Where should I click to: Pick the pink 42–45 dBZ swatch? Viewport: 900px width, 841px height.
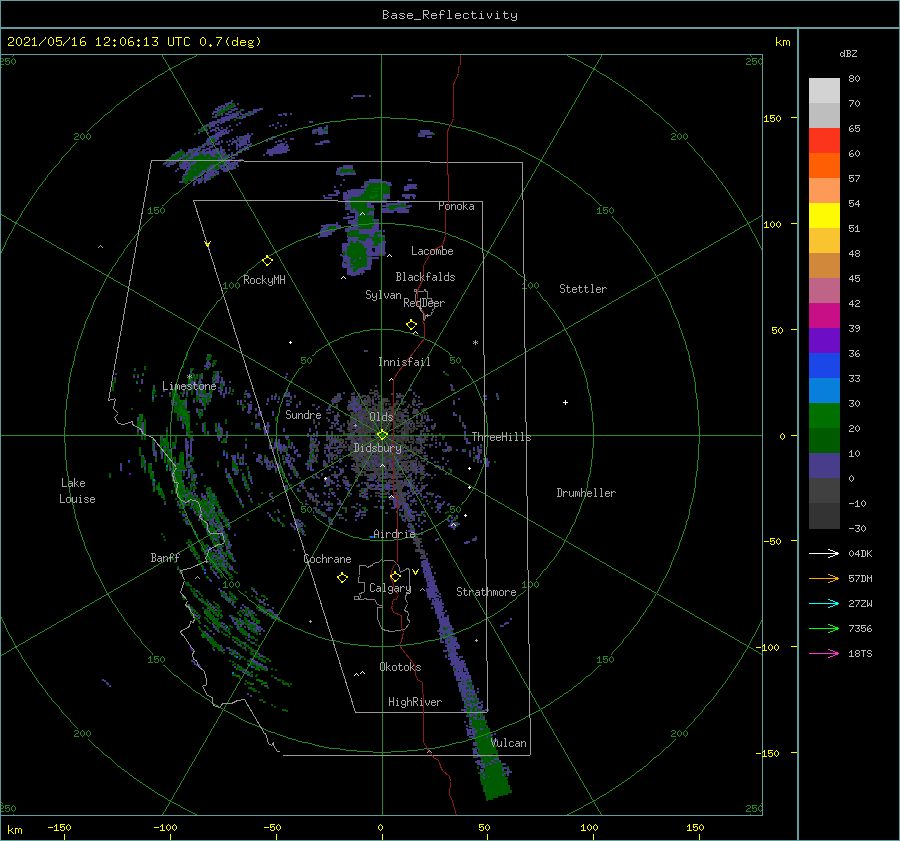(824, 290)
